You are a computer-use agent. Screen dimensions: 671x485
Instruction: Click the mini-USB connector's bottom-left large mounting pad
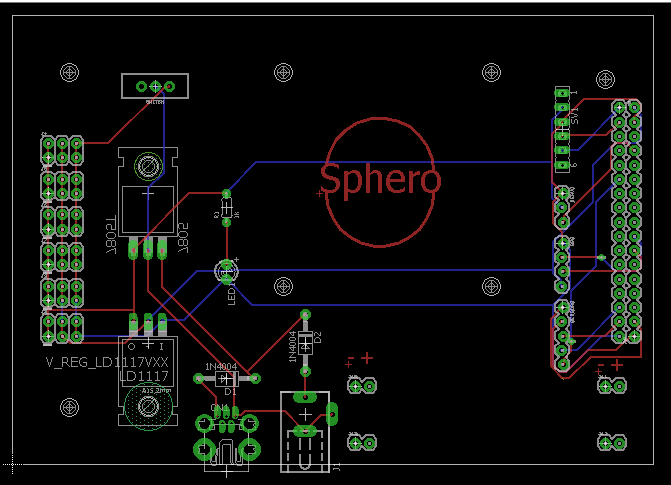pyautogui.click(x=205, y=449)
